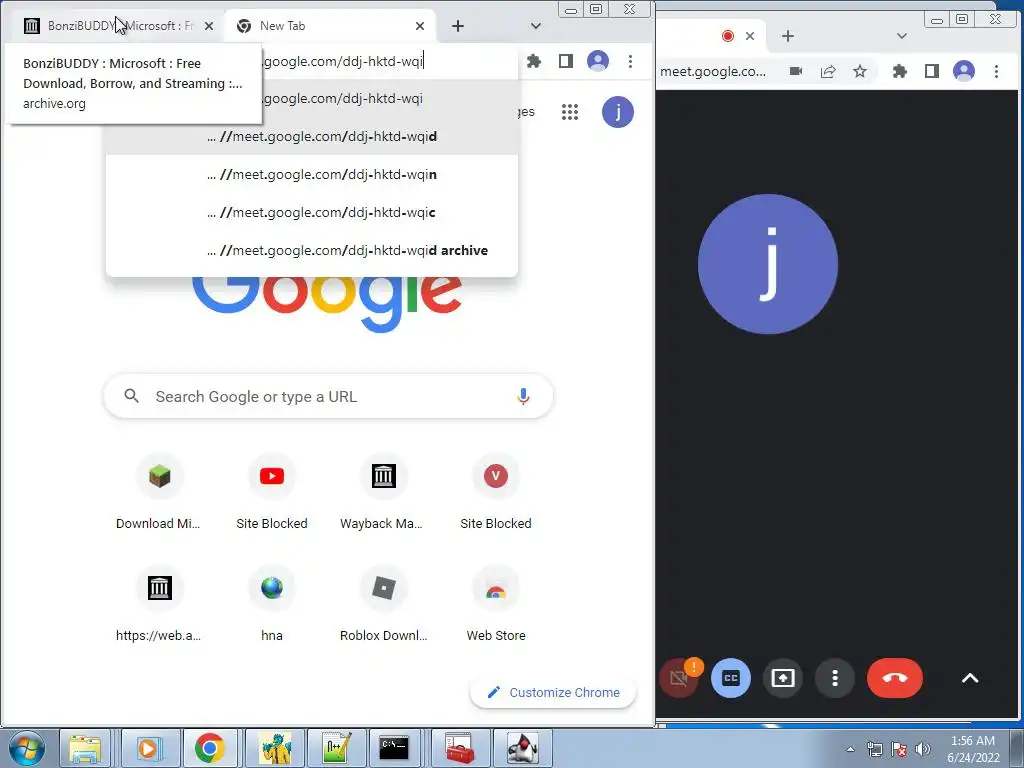Open new tab in left Chrome window

click(458, 26)
